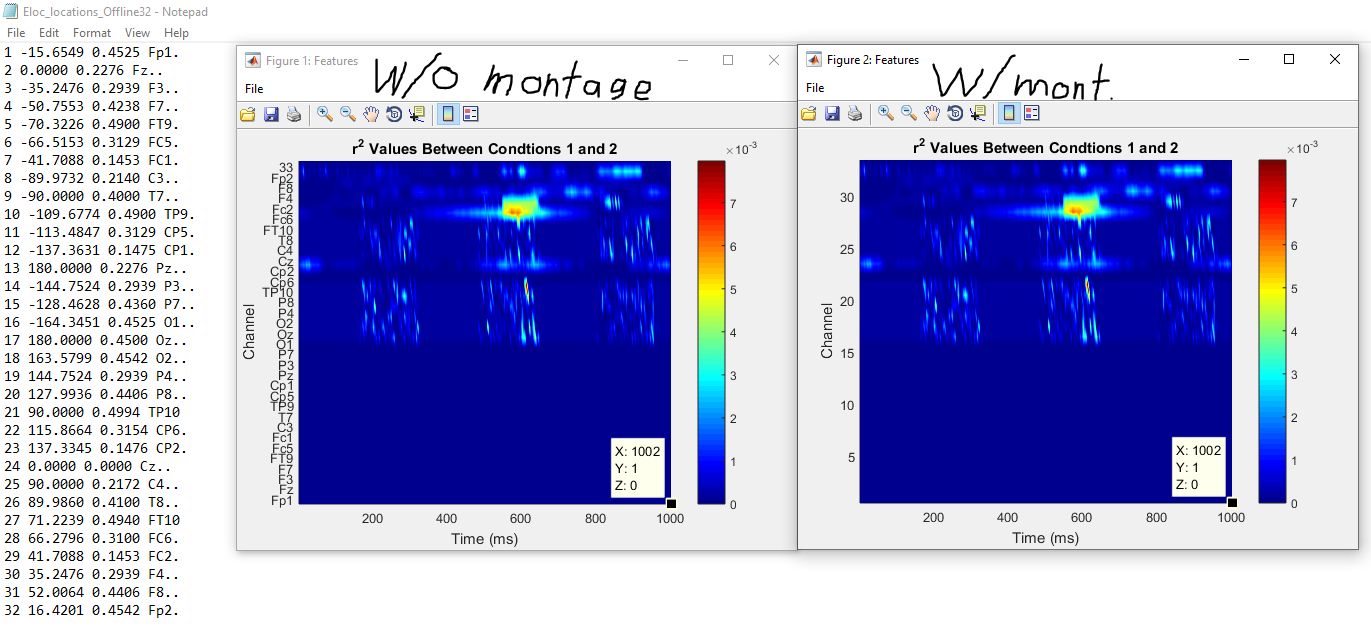This screenshot has width=1371, height=630.
Task: Open Notepad Format menu
Action: (92, 33)
